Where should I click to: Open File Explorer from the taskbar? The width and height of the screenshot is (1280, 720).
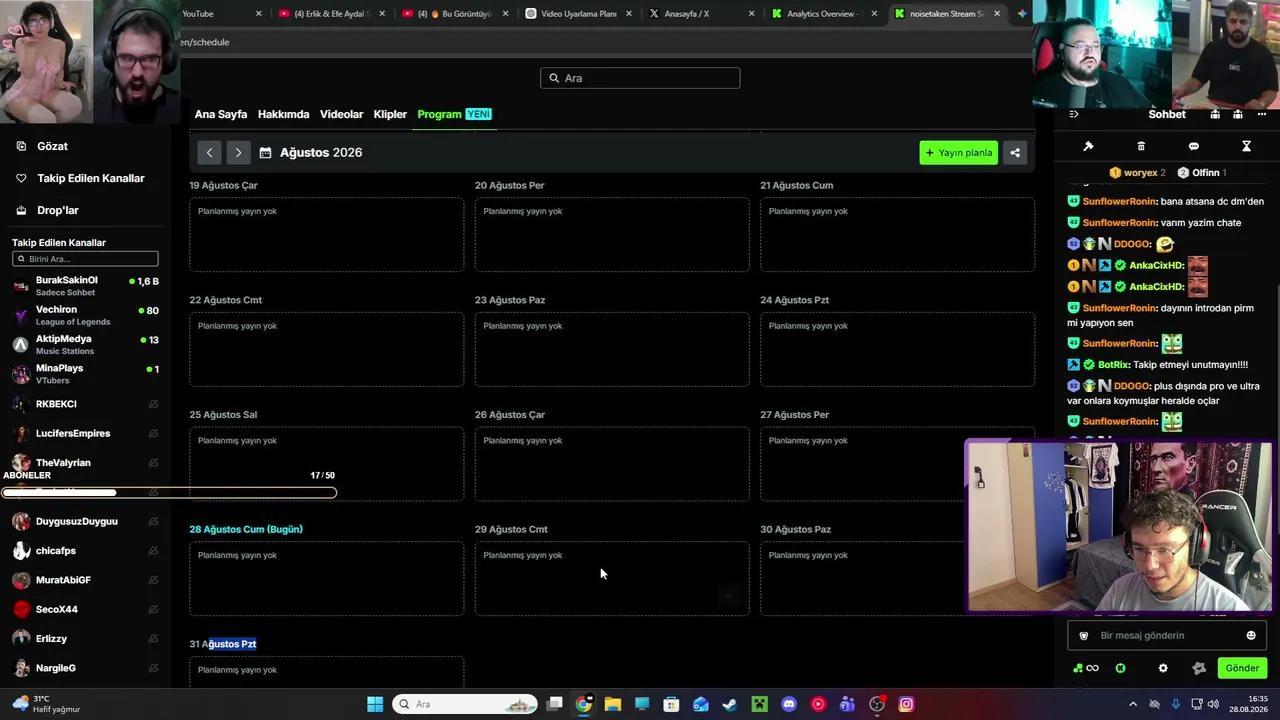click(613, 704)
